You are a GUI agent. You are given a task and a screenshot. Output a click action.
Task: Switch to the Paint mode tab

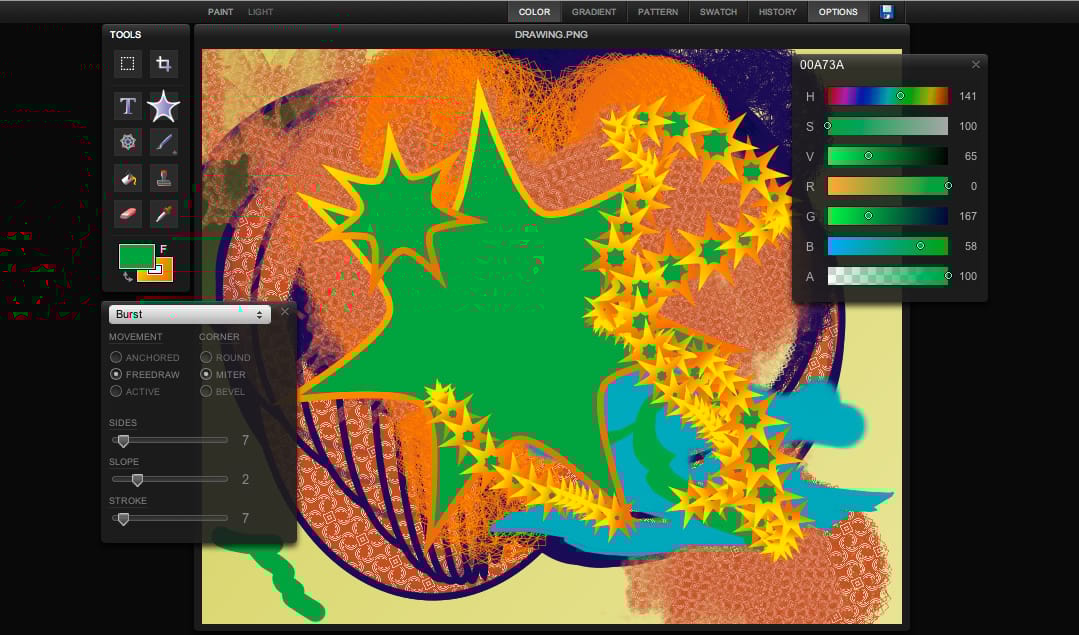point(220,12)
